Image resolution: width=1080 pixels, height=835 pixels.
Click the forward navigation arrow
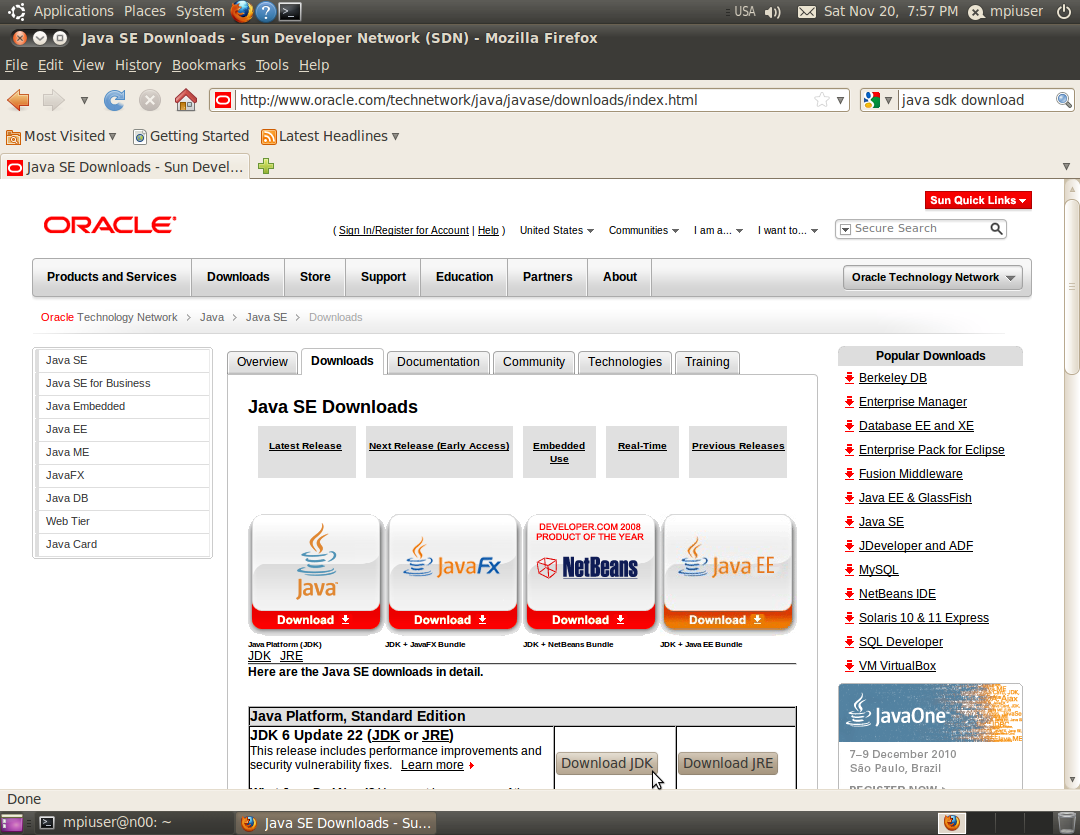pos(54,101)
